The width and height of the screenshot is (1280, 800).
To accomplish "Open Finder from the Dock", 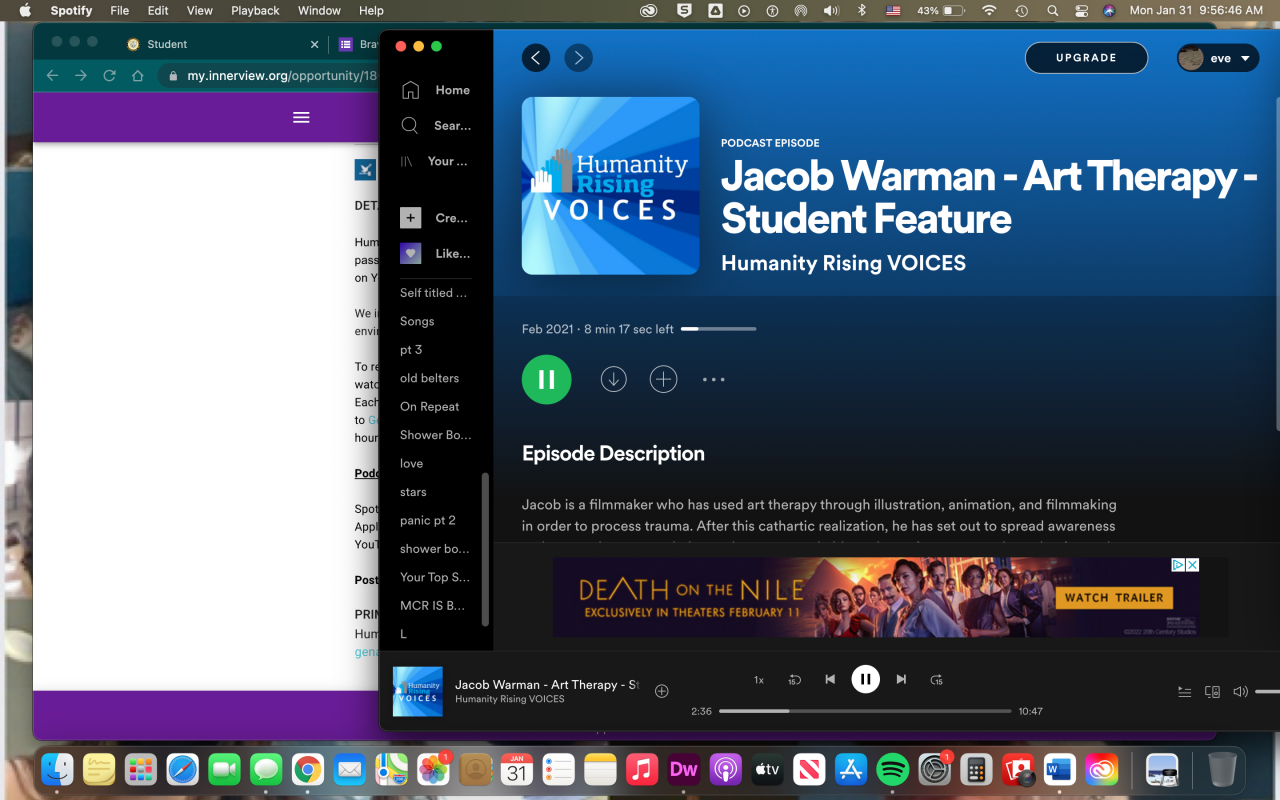I will [x=57, y=769].
